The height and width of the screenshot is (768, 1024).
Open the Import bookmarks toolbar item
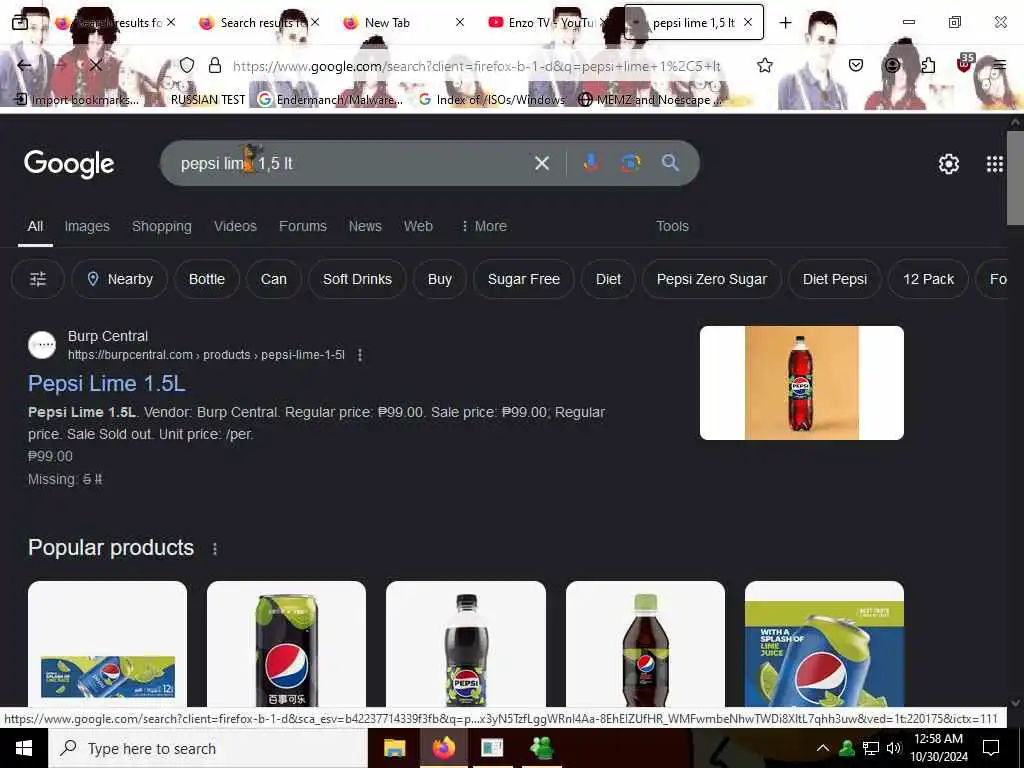point(77,100)
